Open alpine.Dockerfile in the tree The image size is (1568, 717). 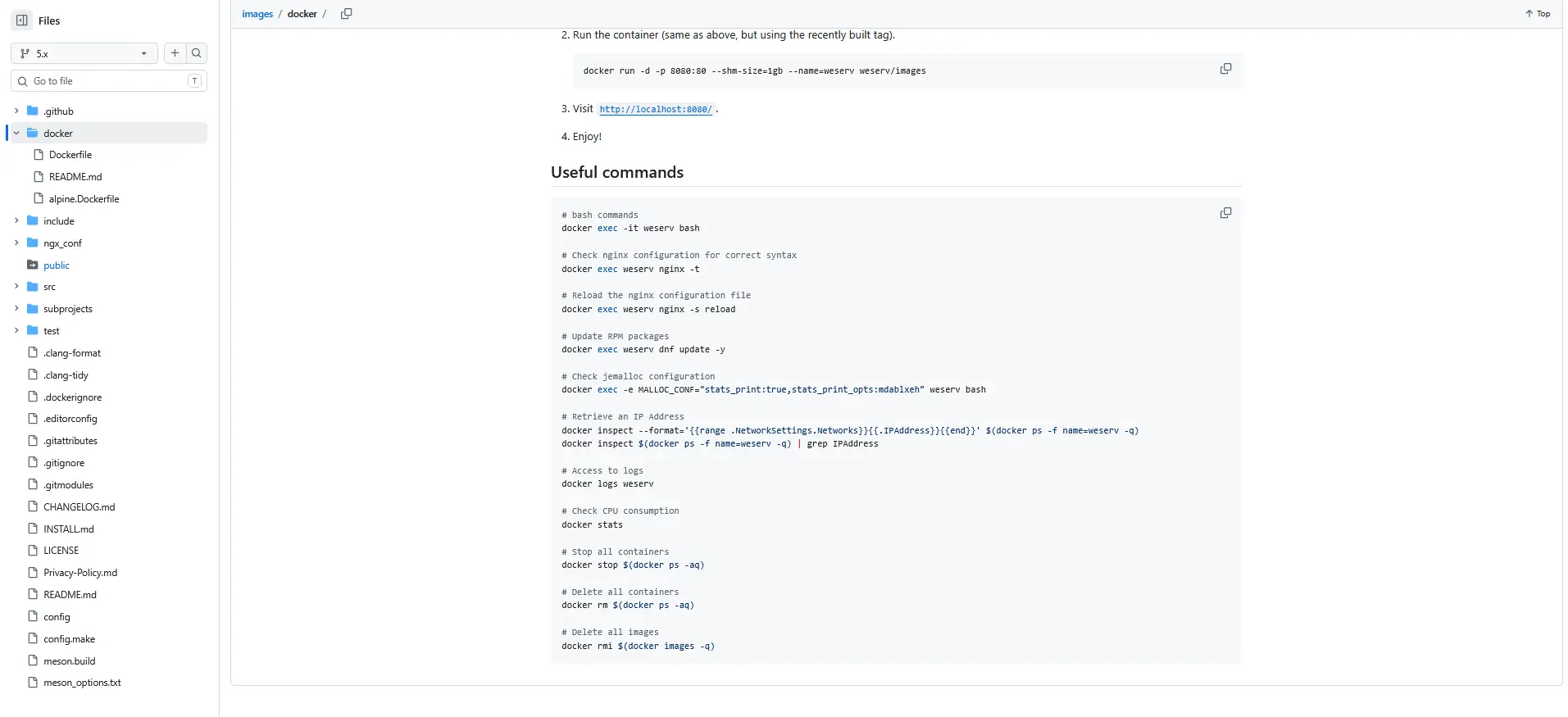pos(84,199)
